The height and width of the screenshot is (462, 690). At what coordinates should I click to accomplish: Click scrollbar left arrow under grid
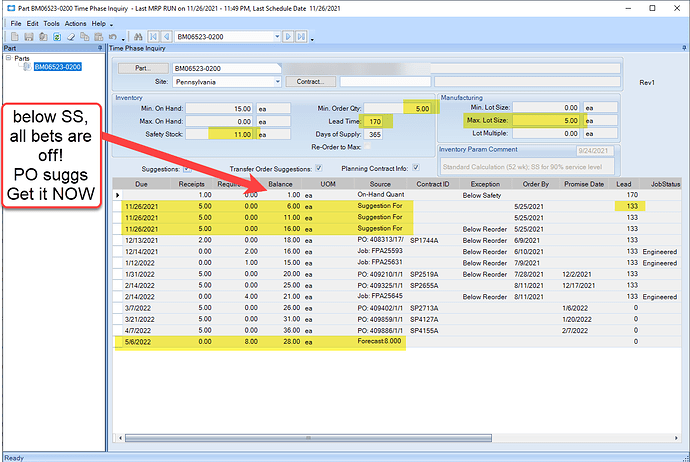point(121,438)
